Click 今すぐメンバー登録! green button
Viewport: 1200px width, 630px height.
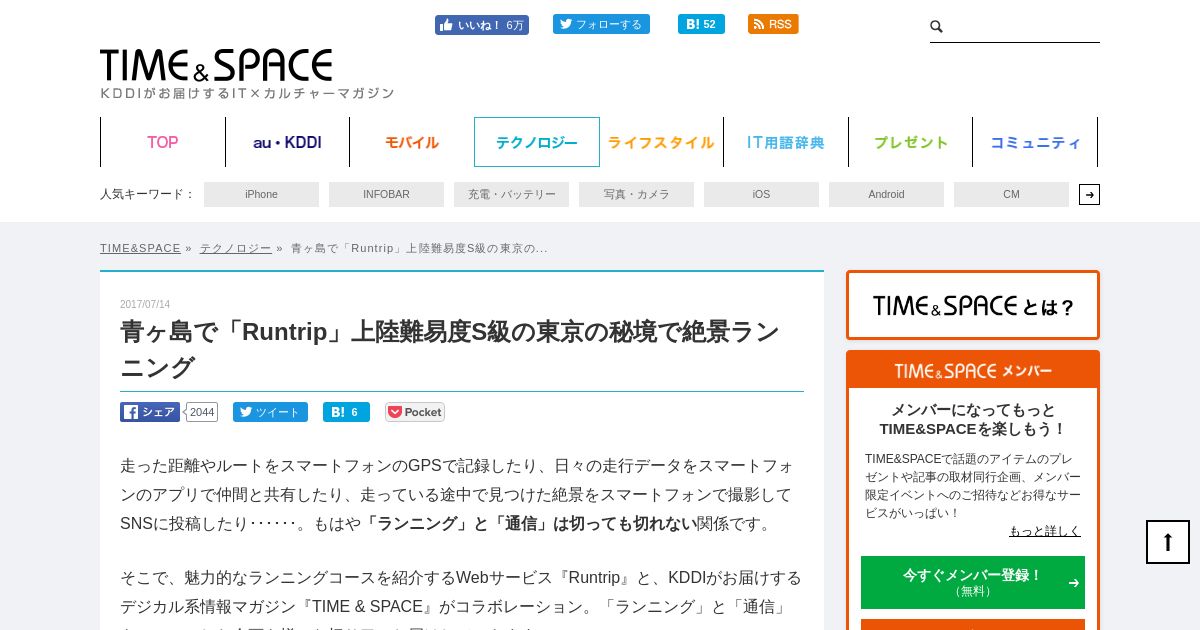click(973, 582)
